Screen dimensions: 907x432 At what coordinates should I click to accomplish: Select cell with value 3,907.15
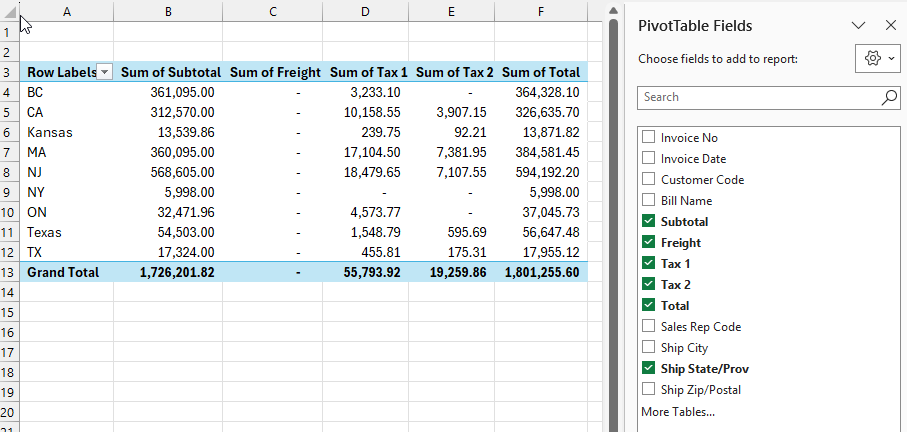[x=452, y=112]
